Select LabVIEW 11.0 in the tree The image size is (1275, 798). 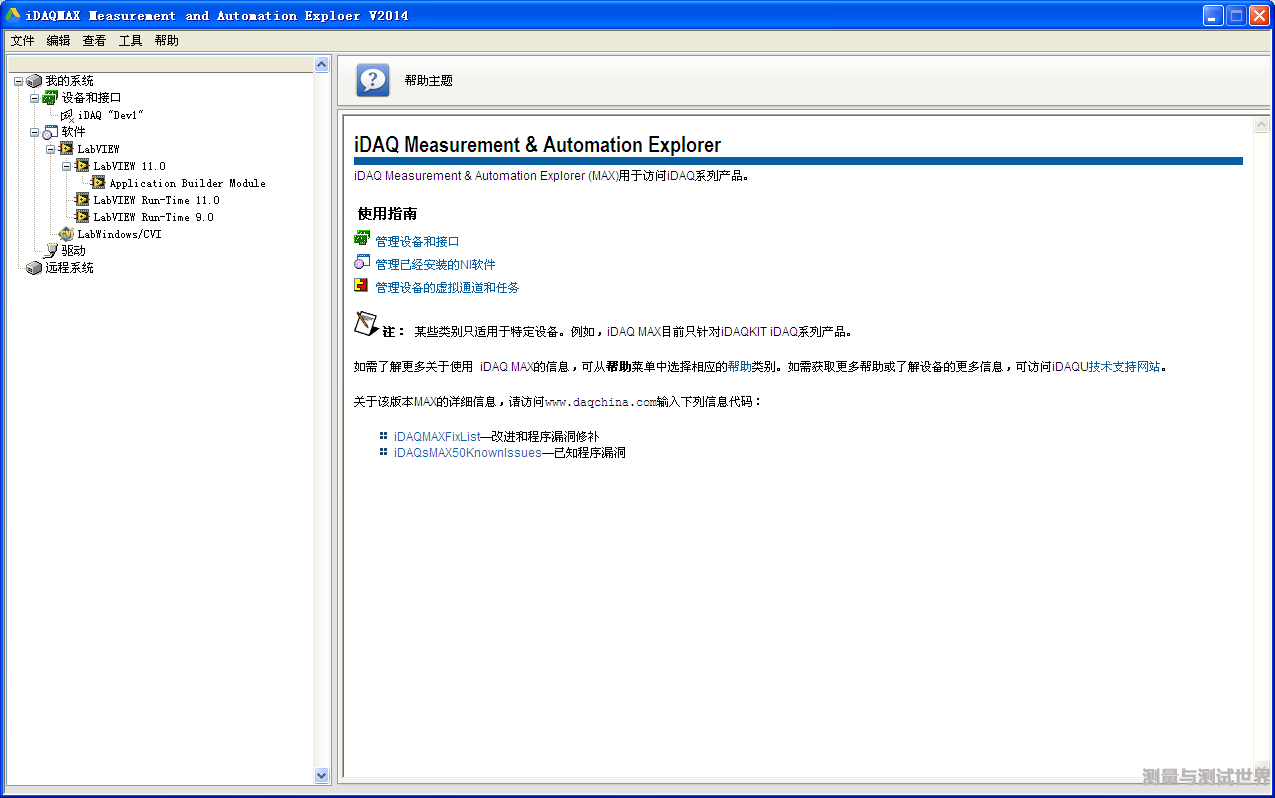[x=129, y=166]
